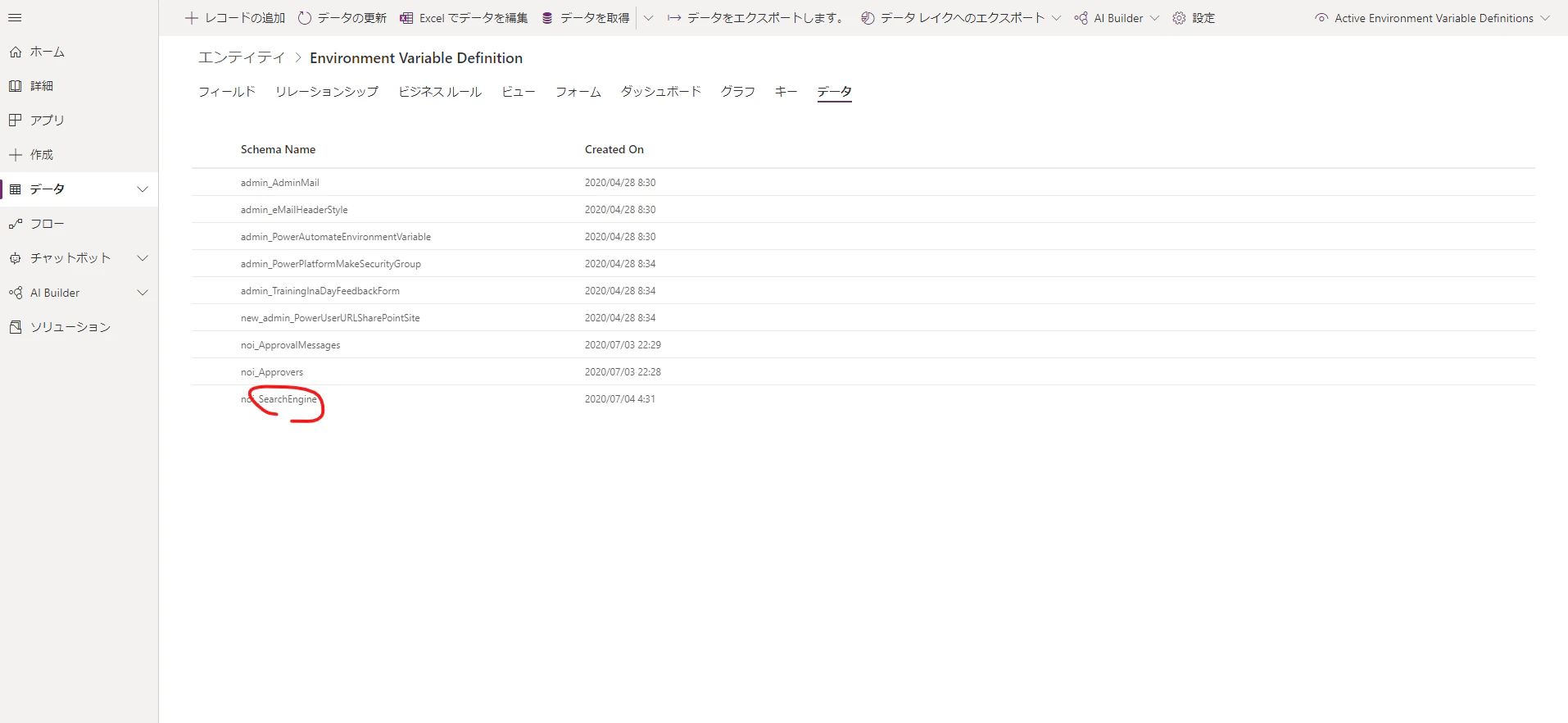
Task: Click the 2020/07/04 4:31 date cell
Action: tap(620, 399)
